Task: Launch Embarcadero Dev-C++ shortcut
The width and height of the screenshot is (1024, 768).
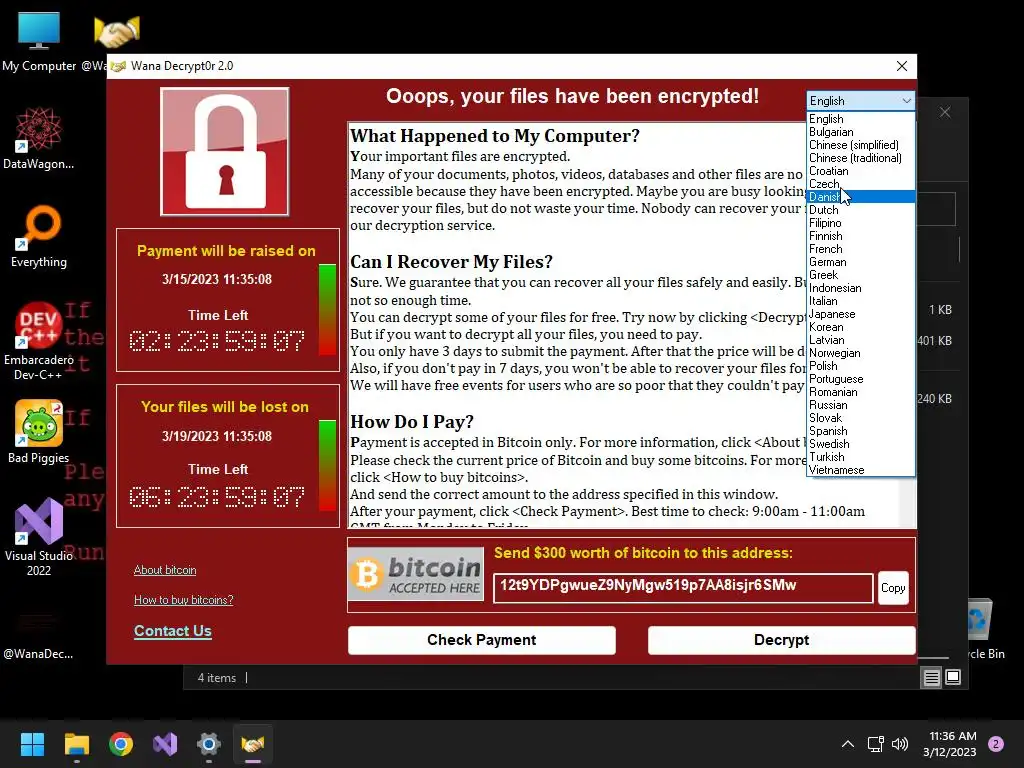Action: click(39, 341)
